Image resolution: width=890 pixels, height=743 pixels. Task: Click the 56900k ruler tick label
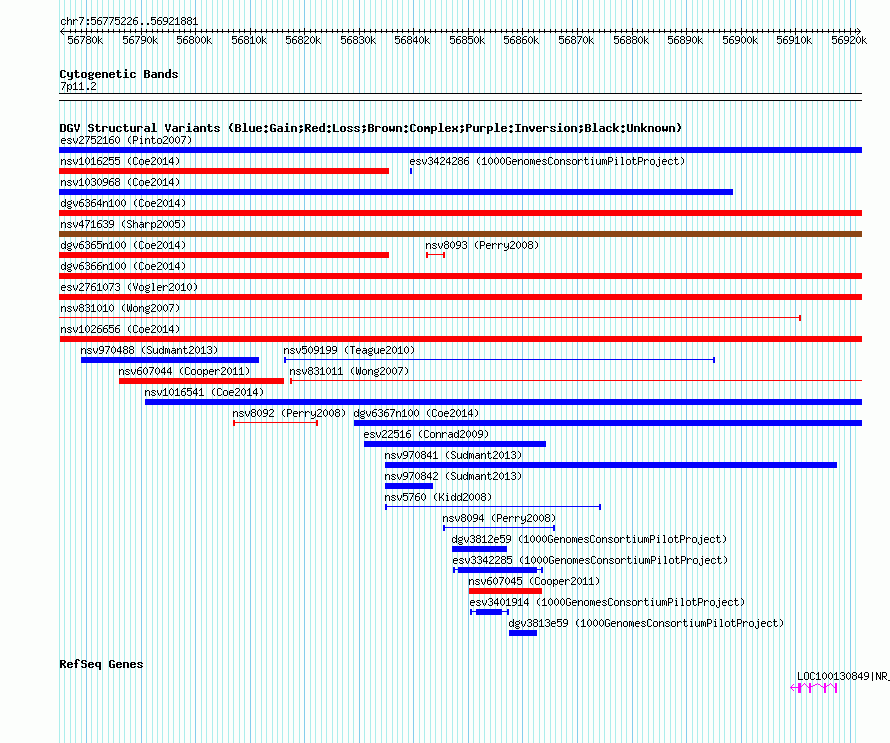coord(740,40)
